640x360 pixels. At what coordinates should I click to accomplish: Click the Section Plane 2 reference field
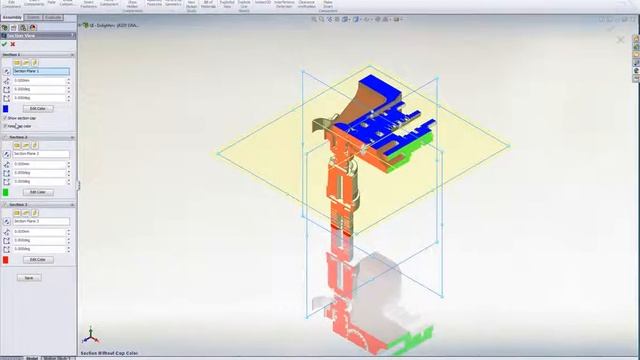tap(41, 154)
